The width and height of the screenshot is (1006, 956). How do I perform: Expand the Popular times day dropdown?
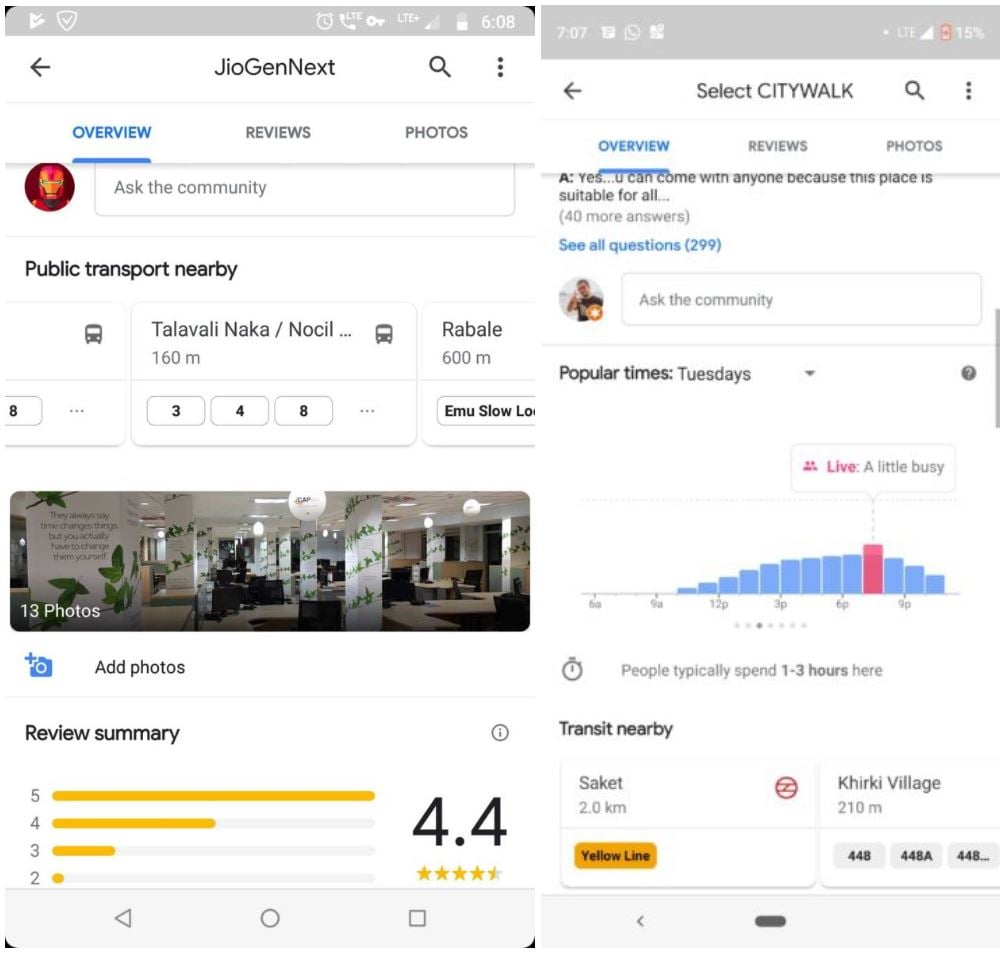click(810, 373)
